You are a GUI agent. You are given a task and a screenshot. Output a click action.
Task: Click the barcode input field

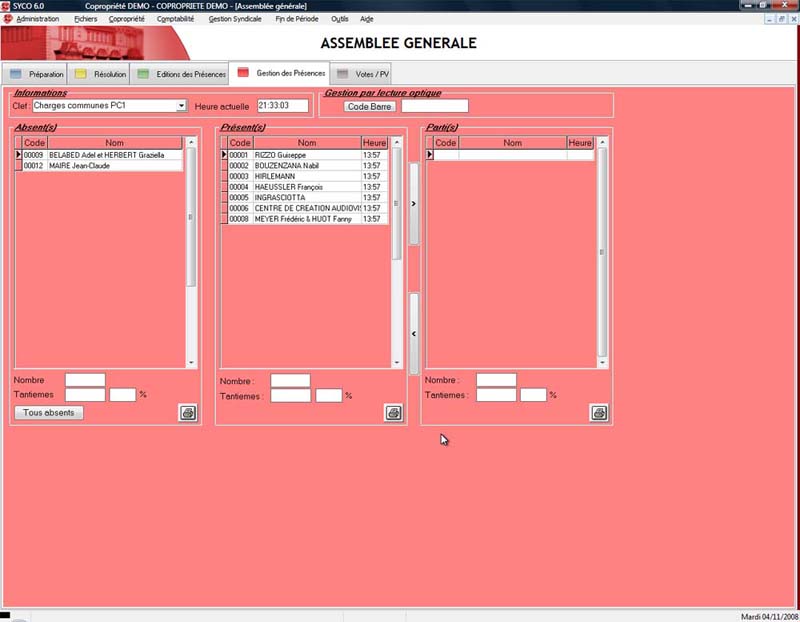click(434, 106)
